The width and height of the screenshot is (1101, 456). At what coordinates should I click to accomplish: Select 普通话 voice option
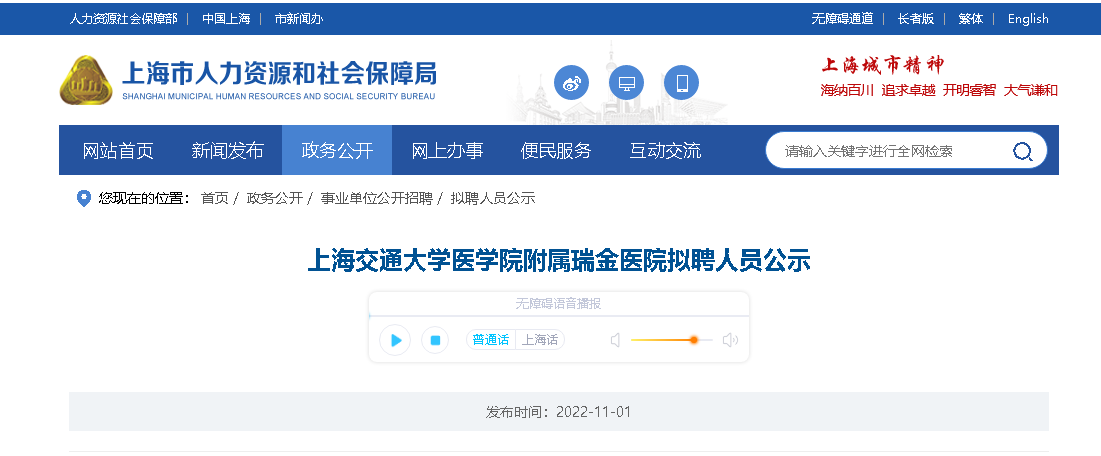[491, 340]
